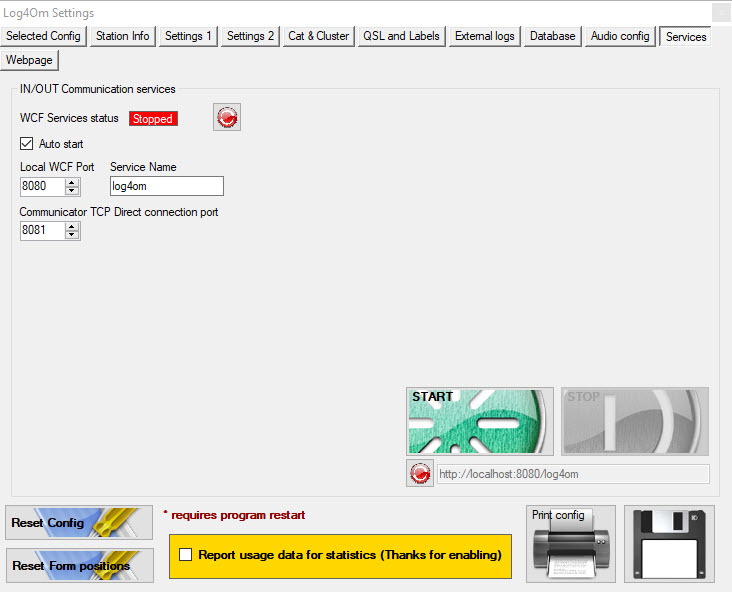
Task: Go to the Cat & Cluster tab
Action: coord(318,36)
